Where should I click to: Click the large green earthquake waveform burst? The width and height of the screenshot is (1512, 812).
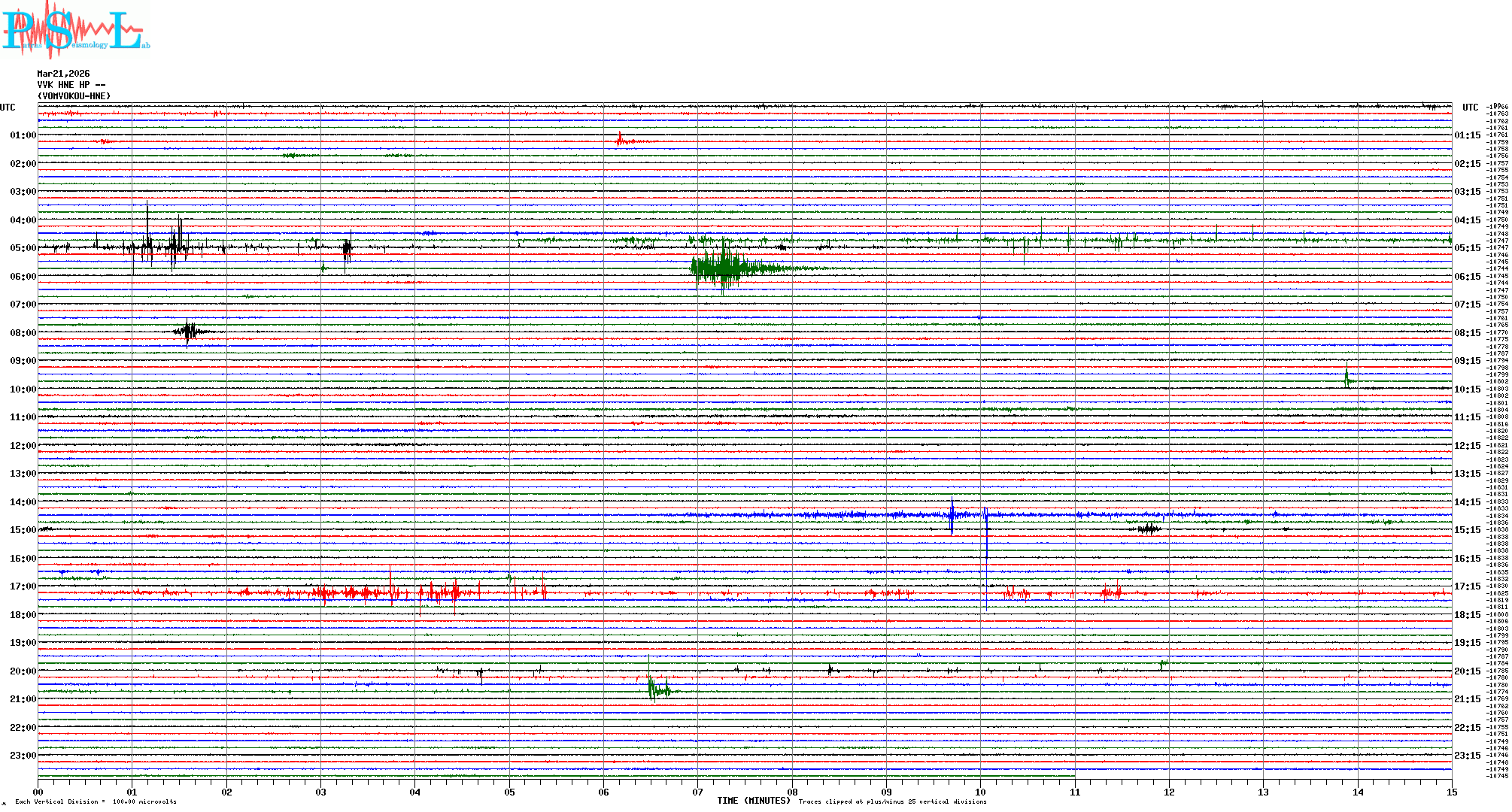tap(724, 268)
